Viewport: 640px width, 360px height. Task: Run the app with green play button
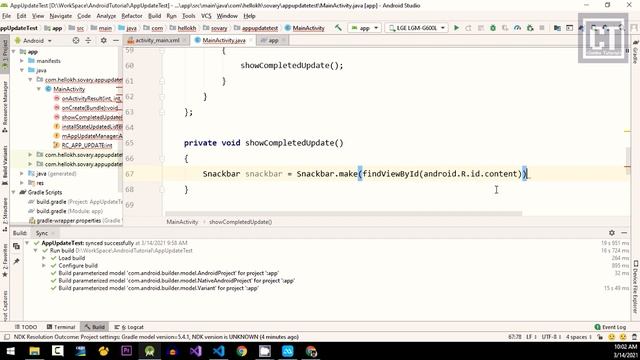(x=456, y=28)
